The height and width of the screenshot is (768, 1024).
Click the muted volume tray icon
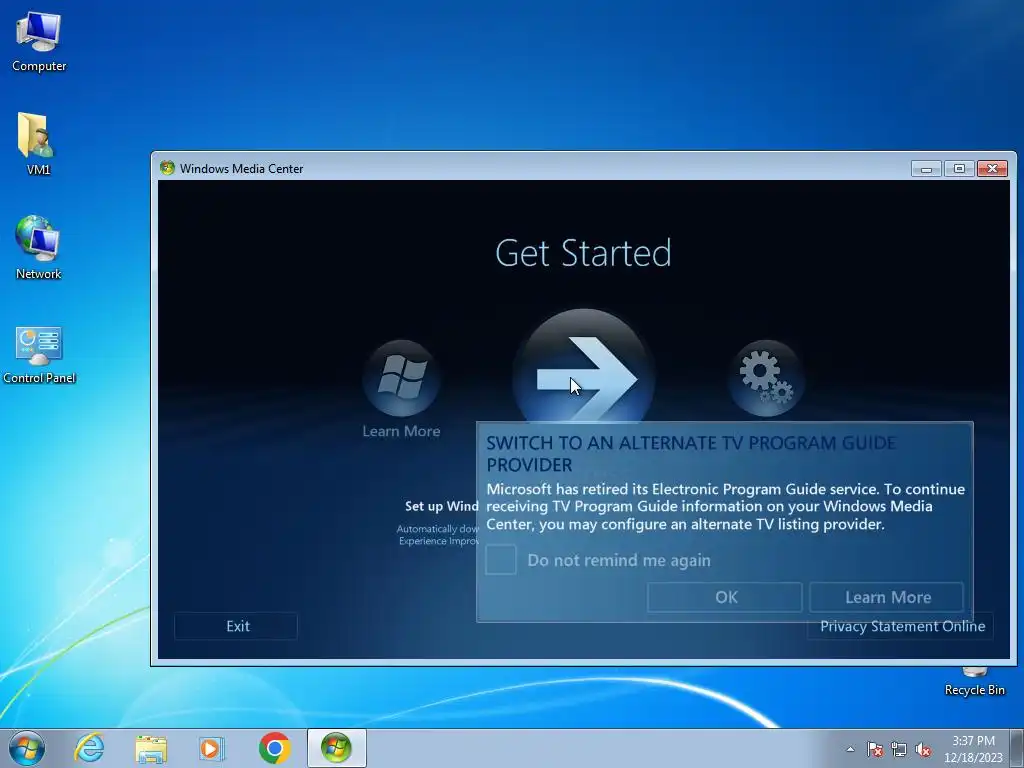tap(923, 749)
